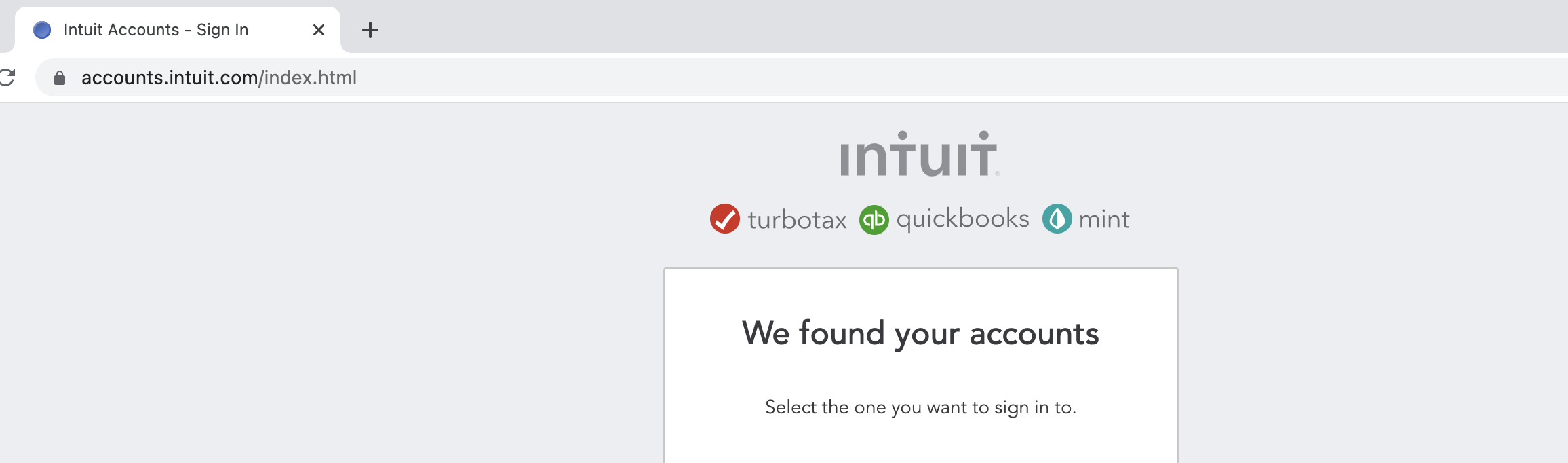The image size is (1568, 463).
Task: Click the account selection card
Action: [x=920, y=367]
